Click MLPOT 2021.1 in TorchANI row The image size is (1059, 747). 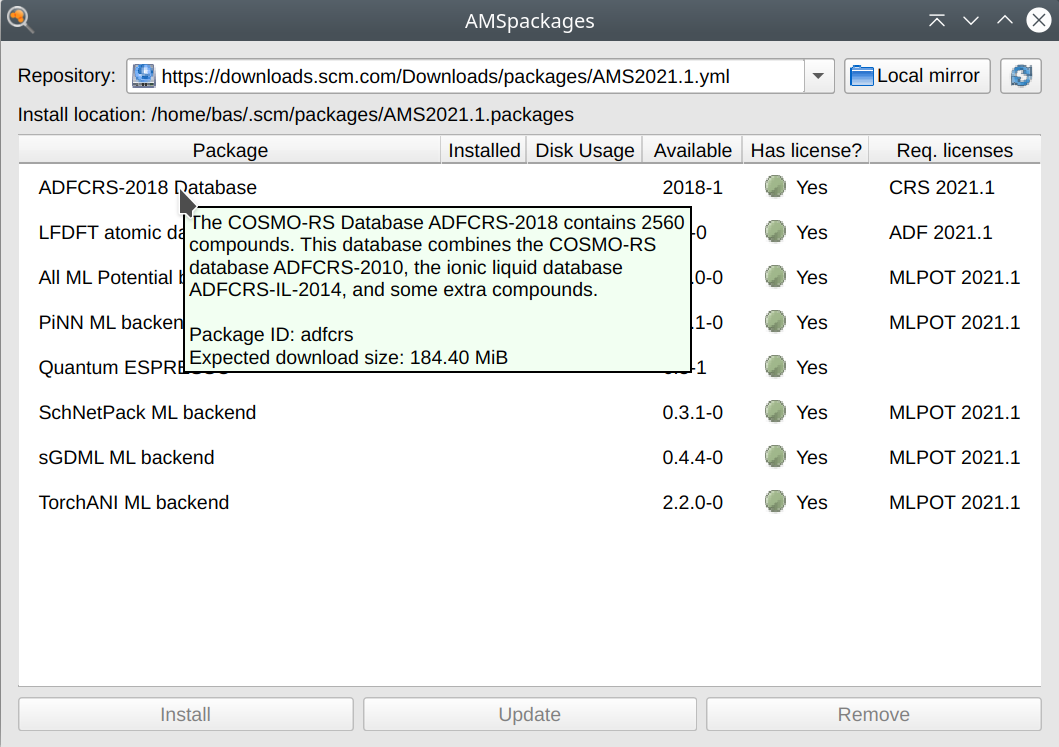954,503
